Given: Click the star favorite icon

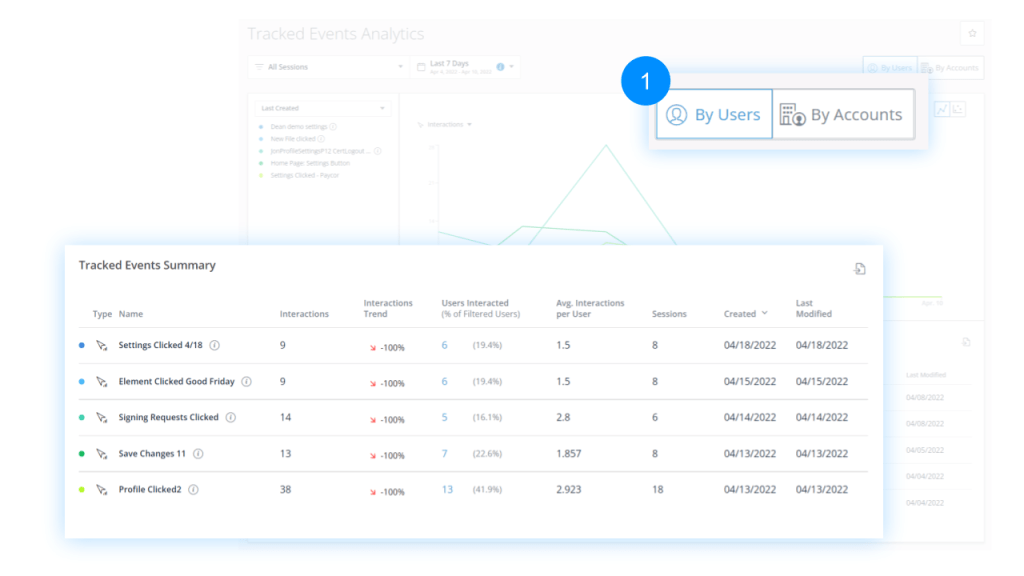Looking at the screenshot, I should point(972,34).
